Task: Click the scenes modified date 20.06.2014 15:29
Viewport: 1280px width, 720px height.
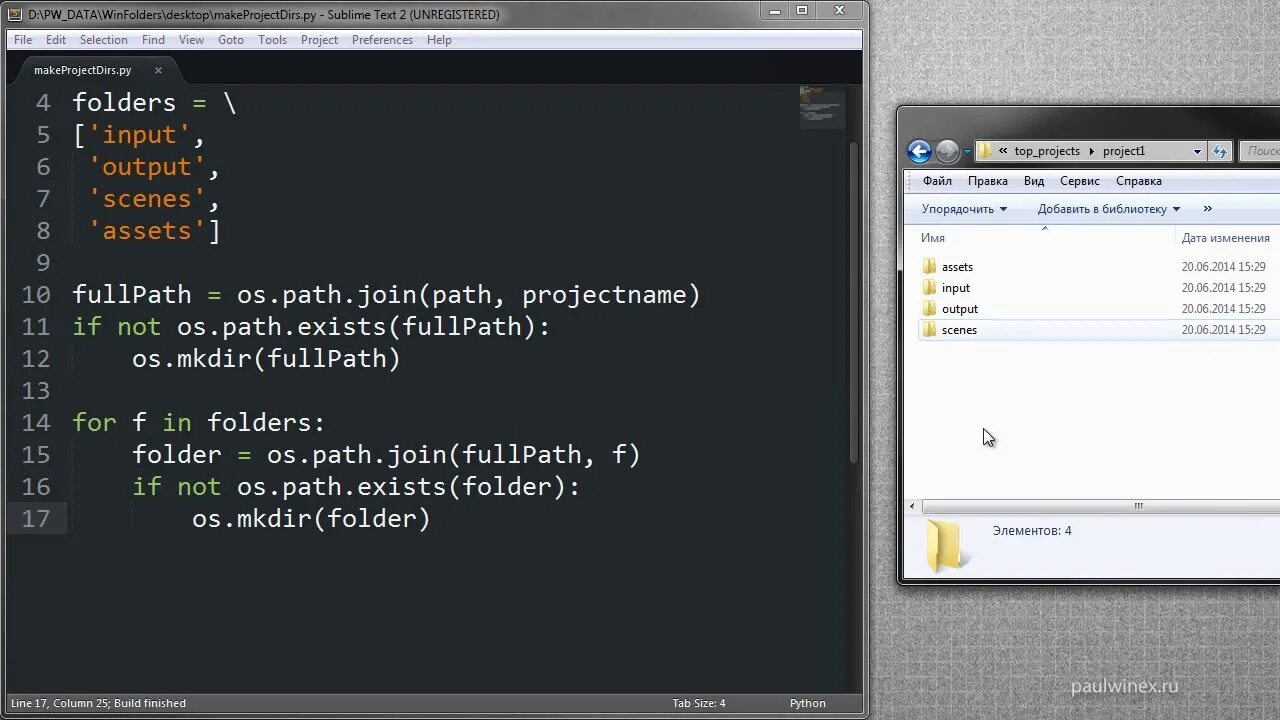Action: [1223, 330]
